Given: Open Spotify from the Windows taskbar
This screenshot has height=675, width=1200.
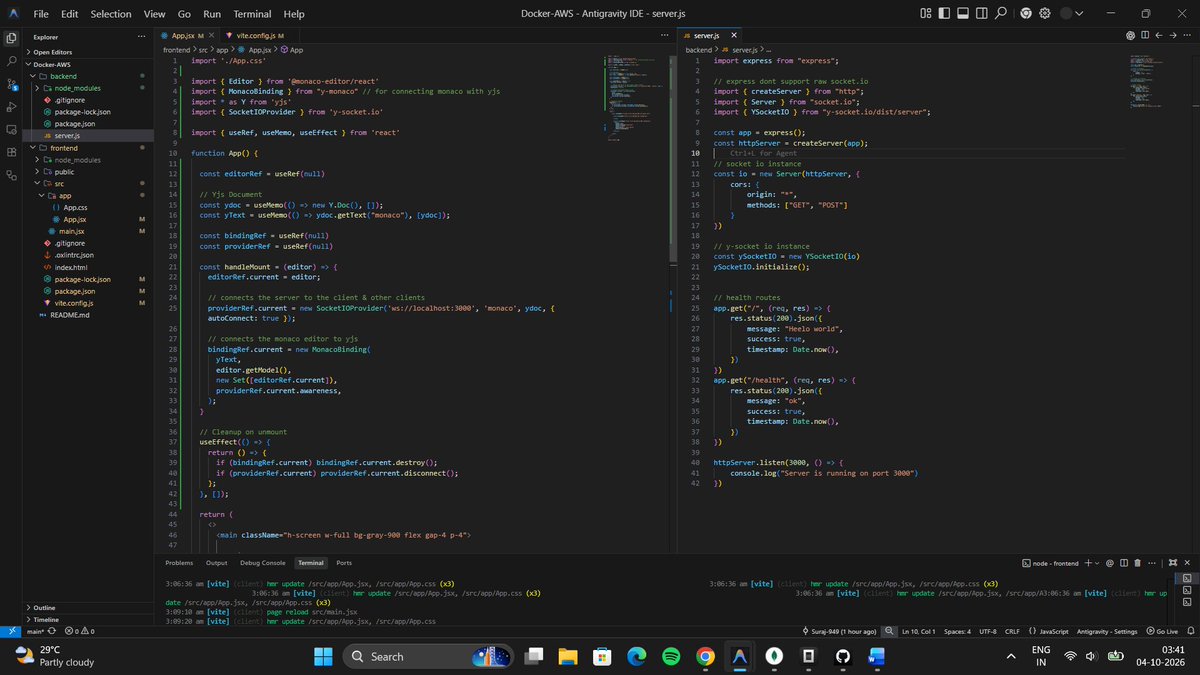Looking at the screenshot, I should coord(670,656).
